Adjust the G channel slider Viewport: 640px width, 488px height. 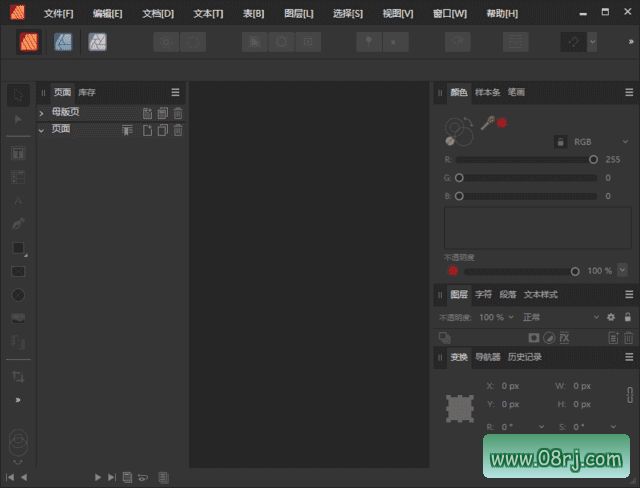527,178
